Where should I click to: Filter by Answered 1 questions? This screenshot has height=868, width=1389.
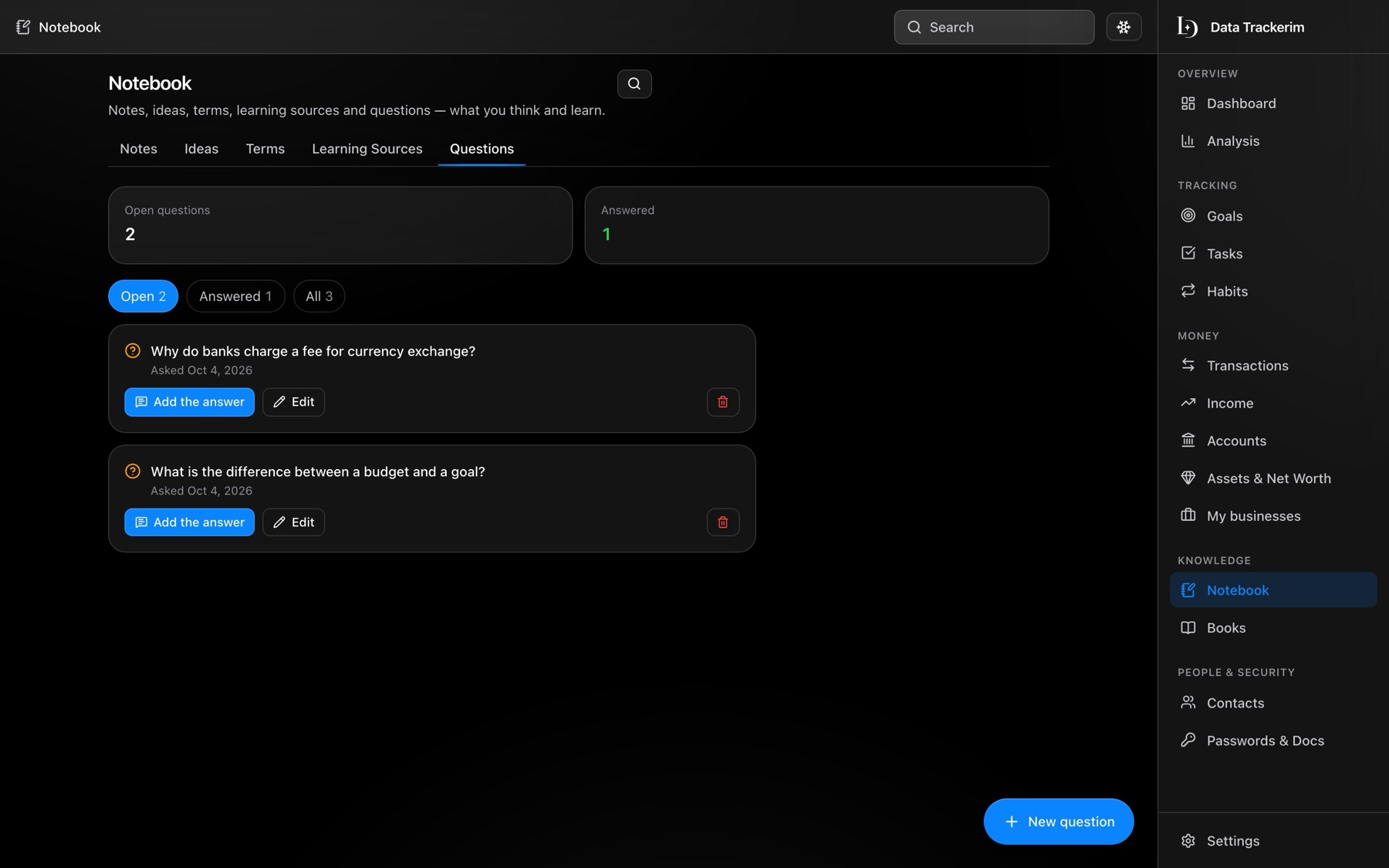[235, 296]
